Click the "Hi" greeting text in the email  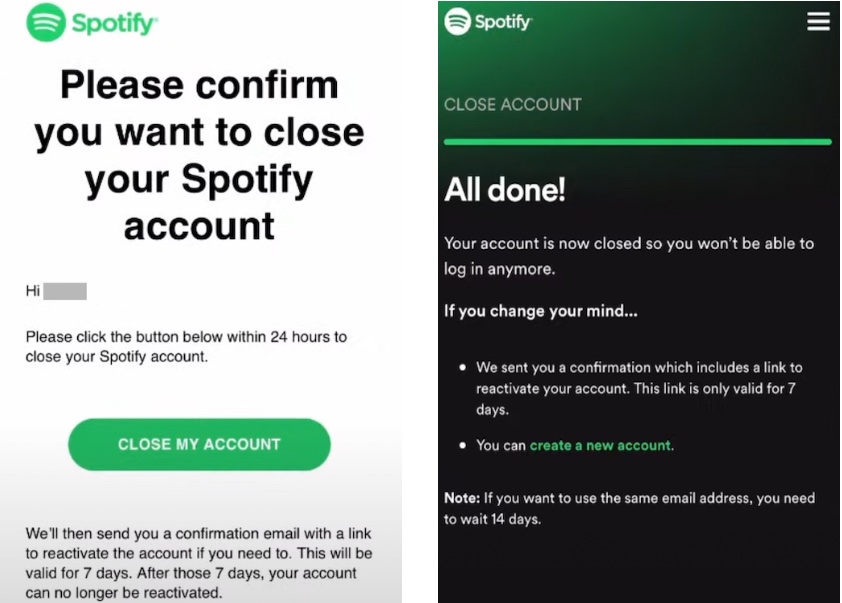33,292
